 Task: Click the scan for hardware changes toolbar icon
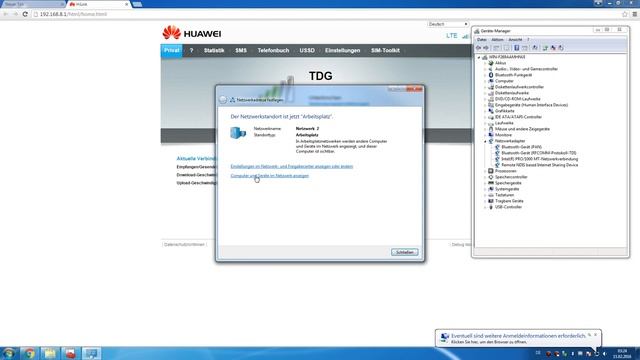(535, 48)
